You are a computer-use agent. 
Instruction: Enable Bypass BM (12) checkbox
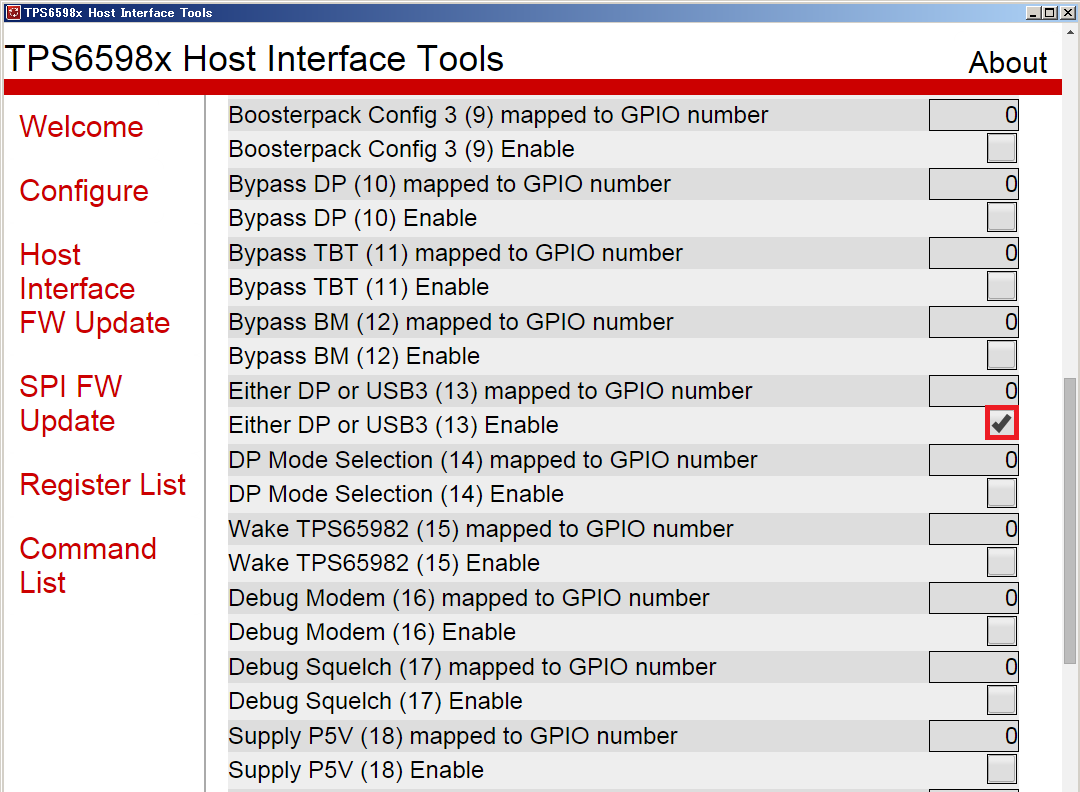pos(1001,355)
